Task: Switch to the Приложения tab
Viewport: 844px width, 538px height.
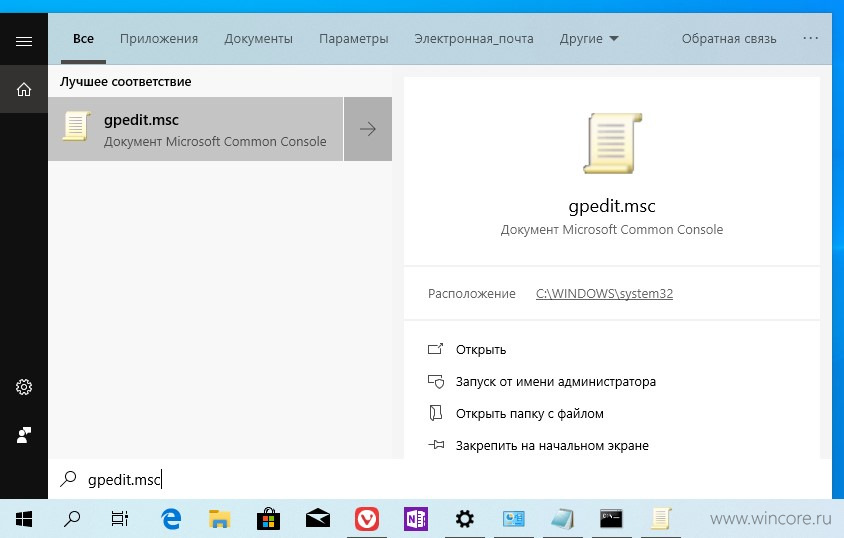Action: click(x=159, y=39)
